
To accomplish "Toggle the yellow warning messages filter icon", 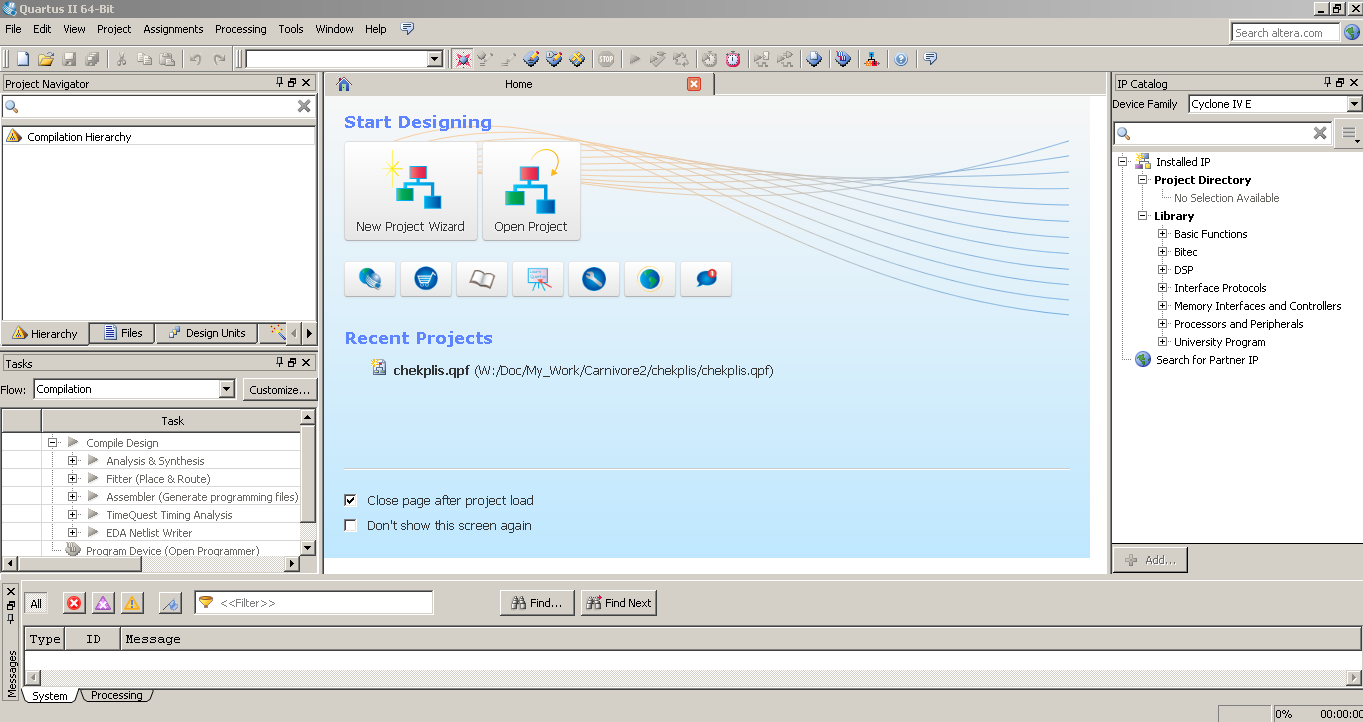I will [132, 603].
